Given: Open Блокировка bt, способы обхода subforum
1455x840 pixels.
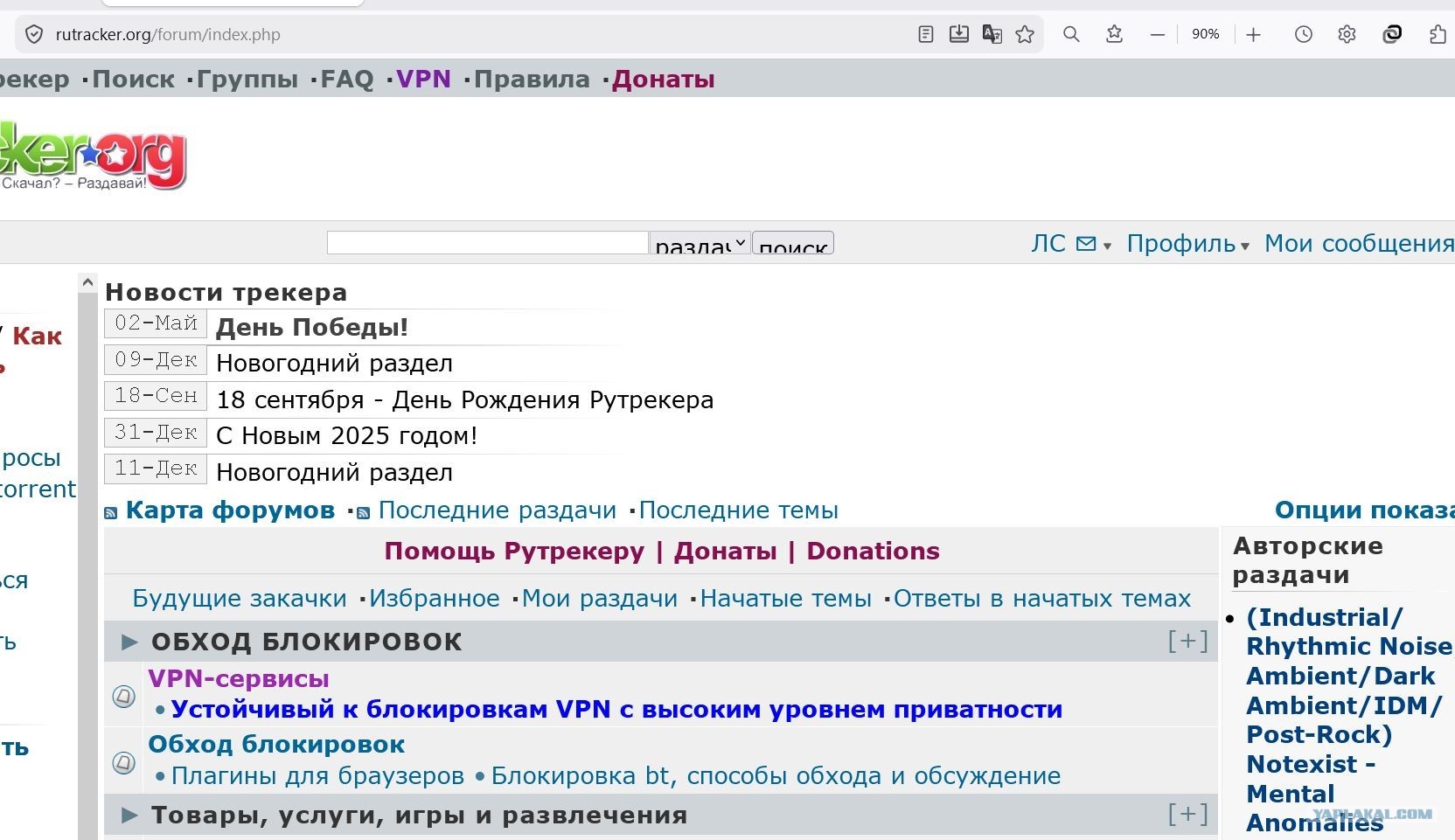Looking at the screenshot, I should (x=776, y=776).
